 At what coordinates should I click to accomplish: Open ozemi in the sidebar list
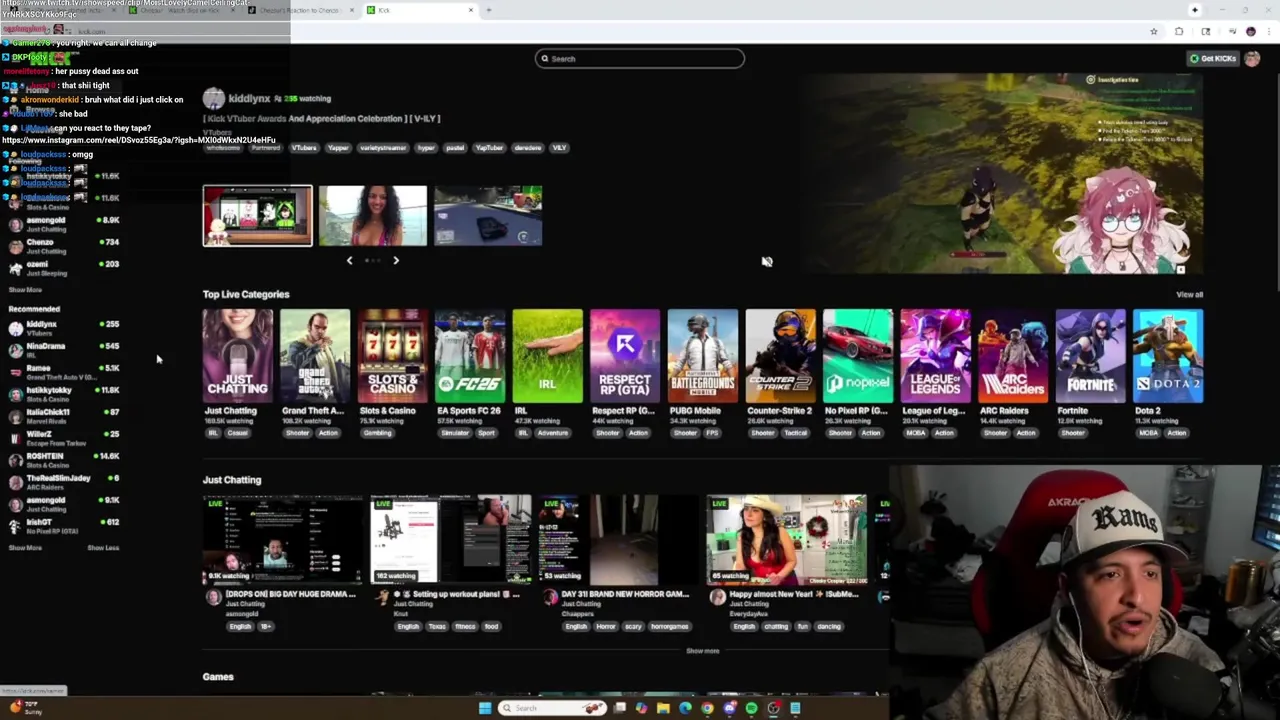(x=65, y=267)
